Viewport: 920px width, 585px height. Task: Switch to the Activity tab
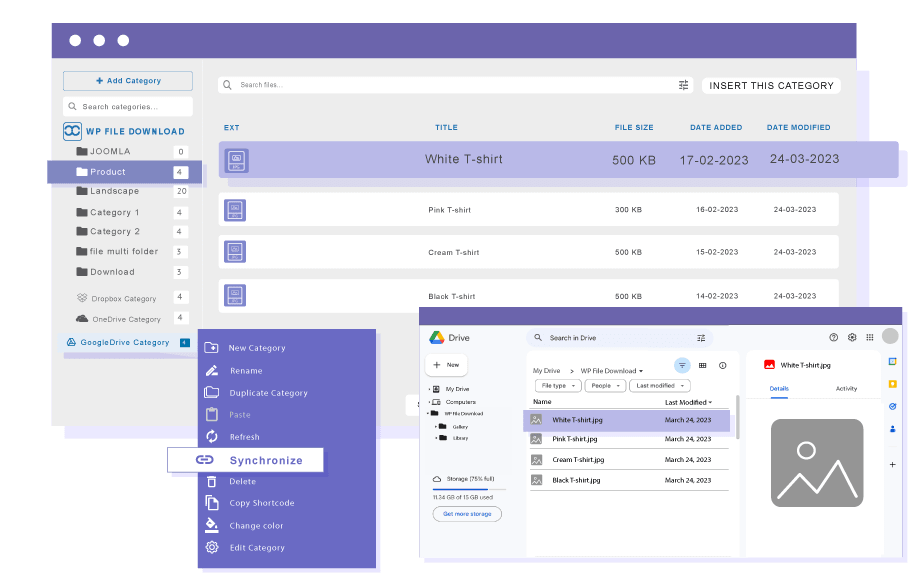click(x=846, y=389)
